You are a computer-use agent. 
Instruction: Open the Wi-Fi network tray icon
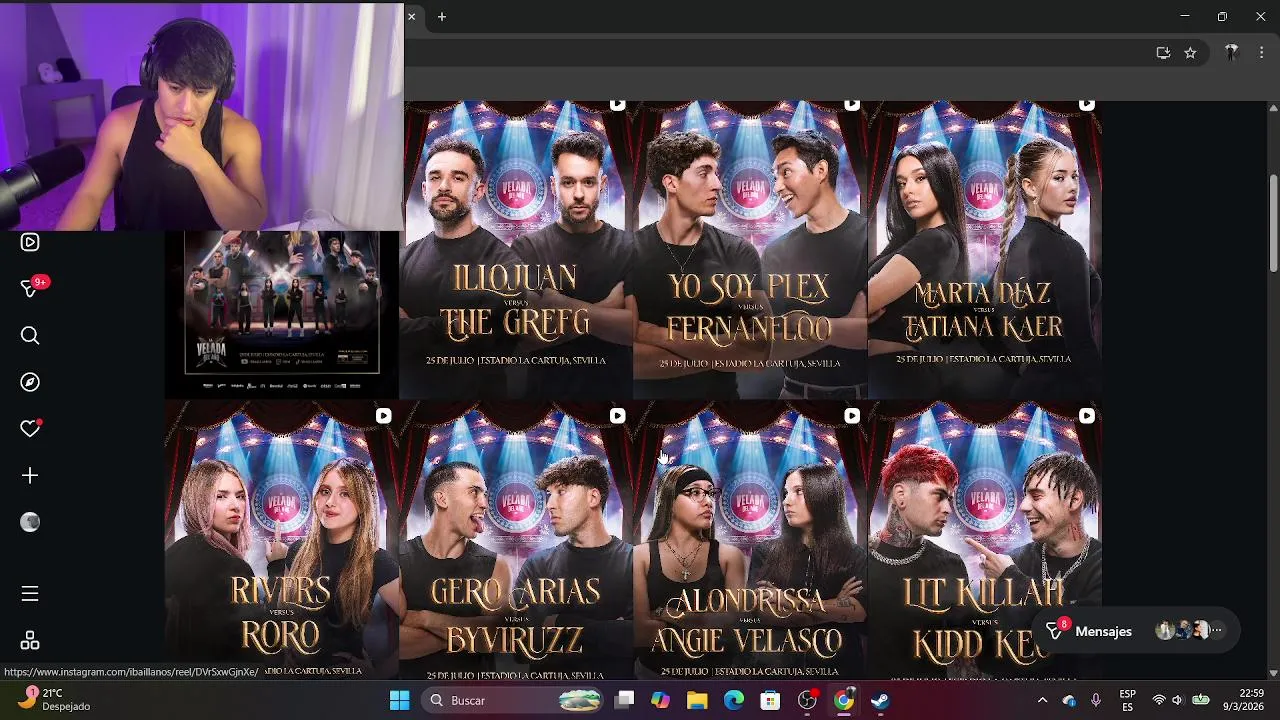[x=1159, y=700]
